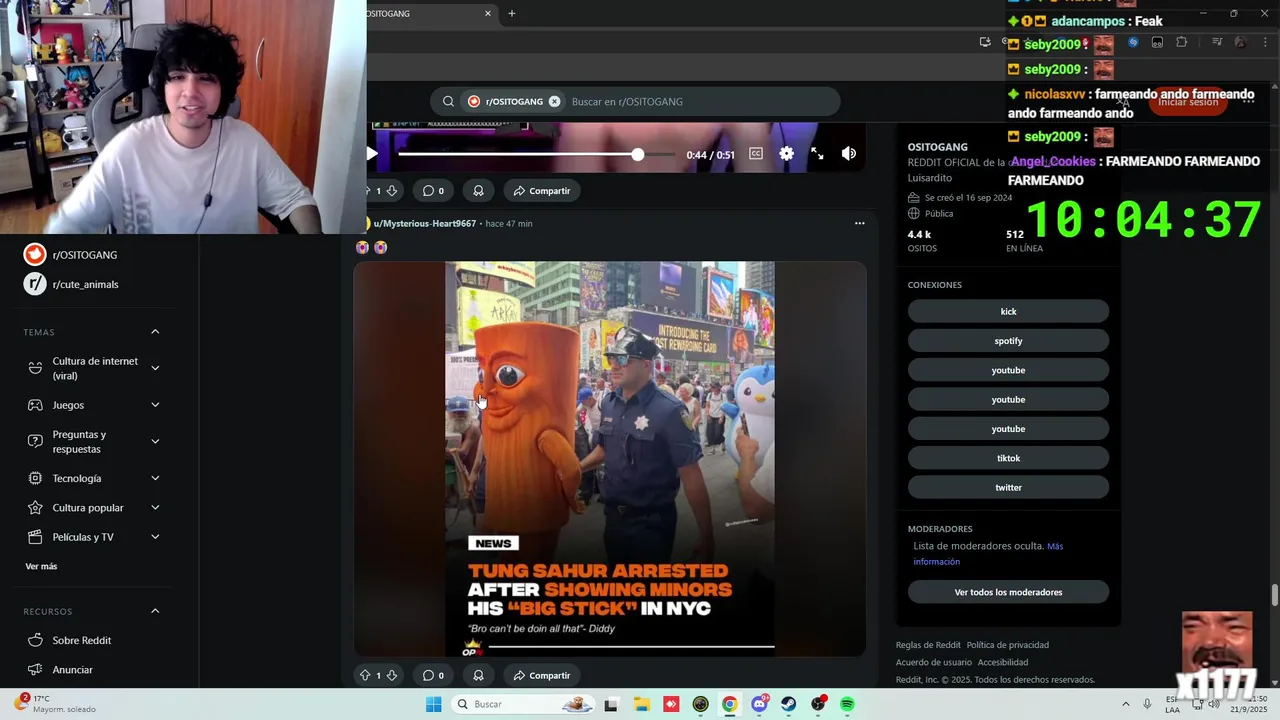Viewport: 1280px width, 720px height.
Task: Toggle closed captions on the video
Action: 756,154
